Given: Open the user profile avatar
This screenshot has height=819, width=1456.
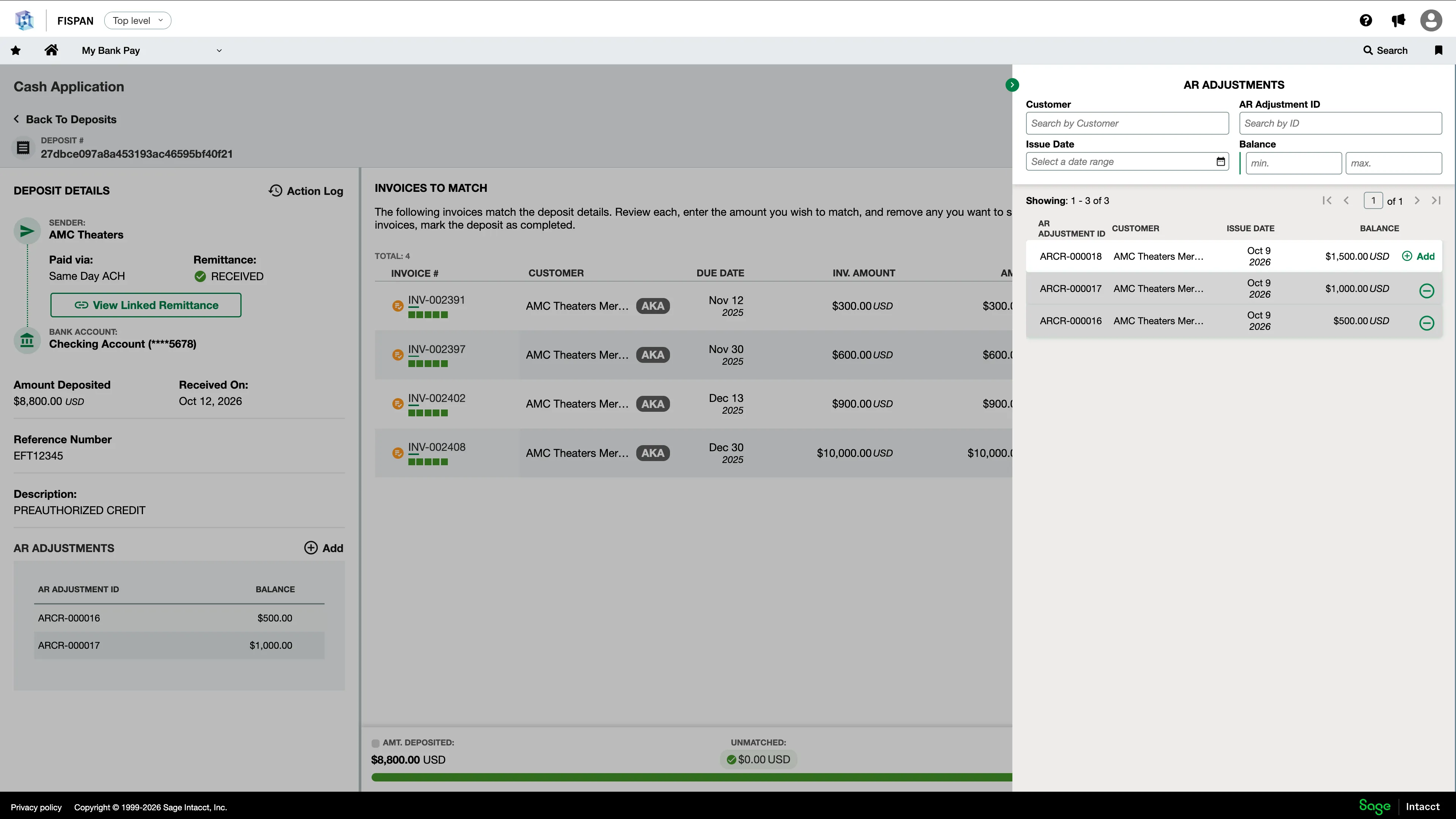Looking at the screenshot, I should [x=1431, y=20].
